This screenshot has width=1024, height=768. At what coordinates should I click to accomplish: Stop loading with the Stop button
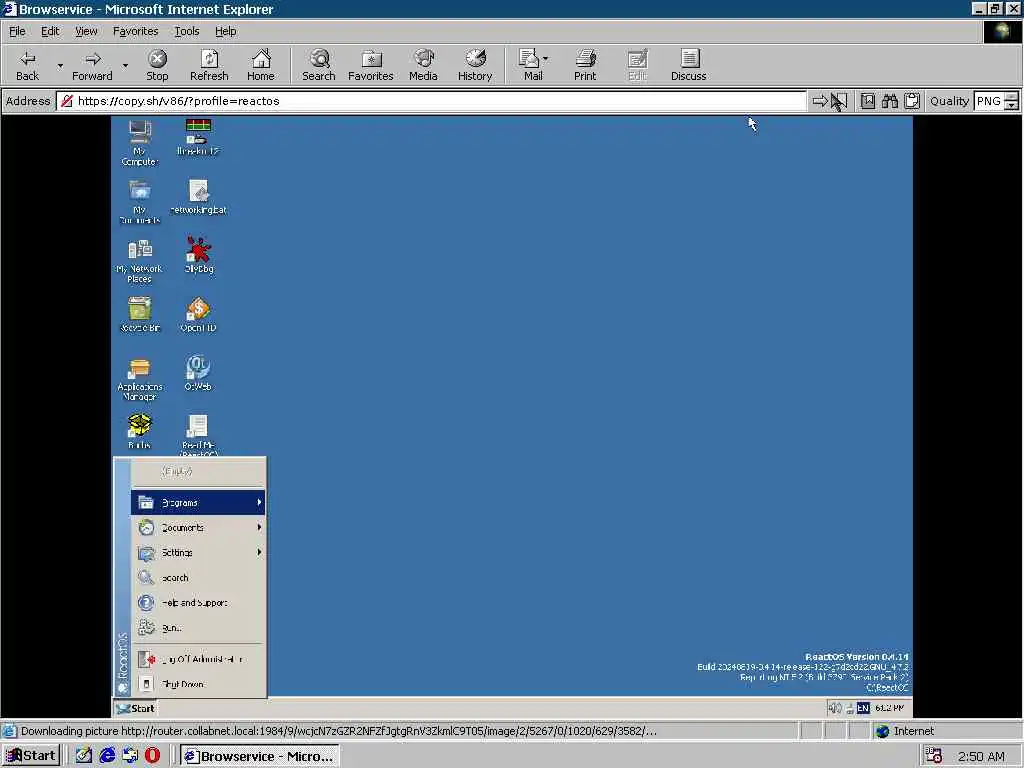click(157, 65)
